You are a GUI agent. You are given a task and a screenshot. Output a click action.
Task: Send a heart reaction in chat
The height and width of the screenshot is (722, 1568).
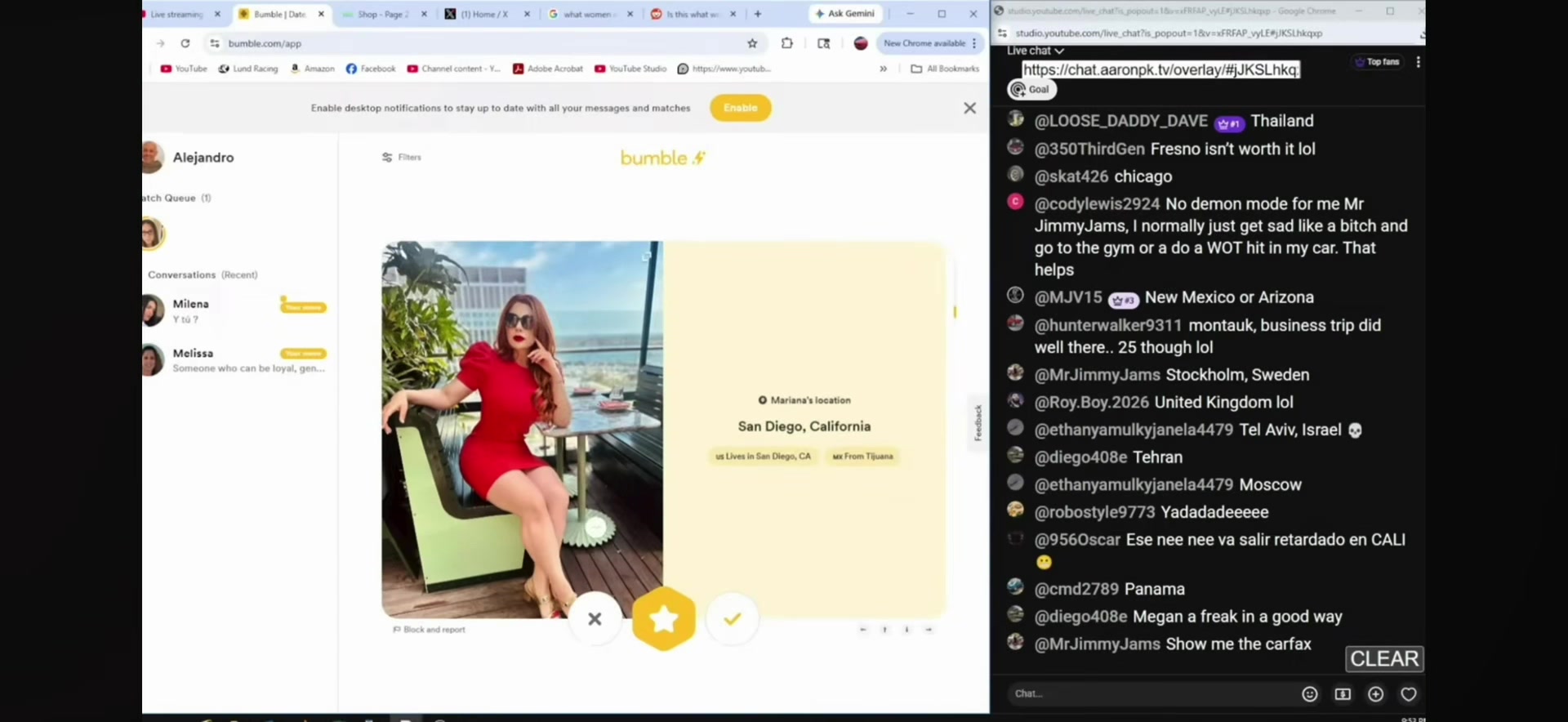tap(1408, 694)
